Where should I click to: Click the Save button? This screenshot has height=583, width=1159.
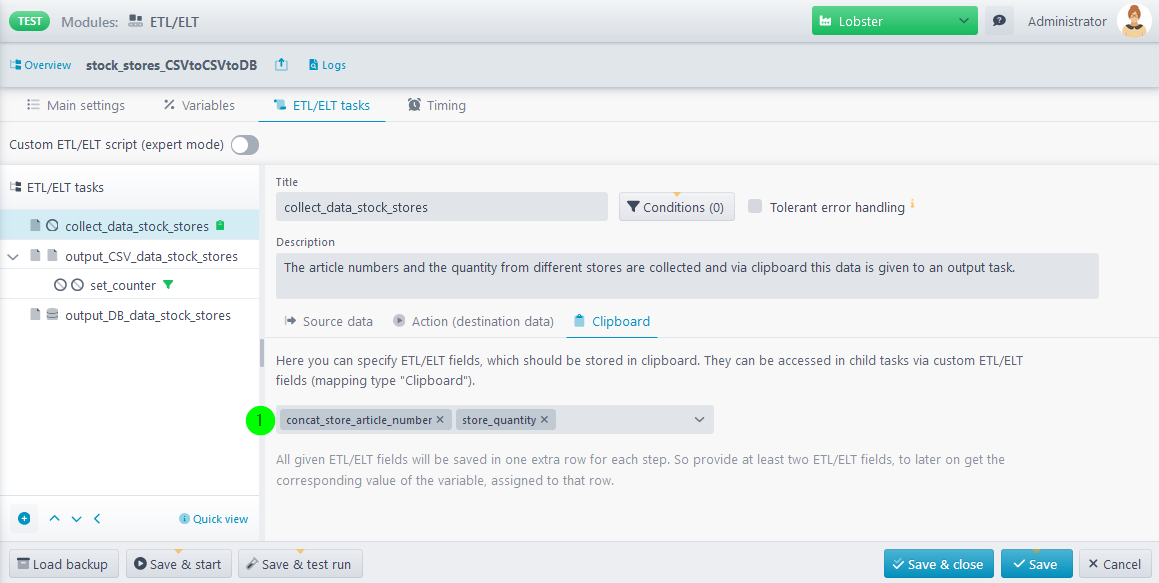tap(1035, 564)
